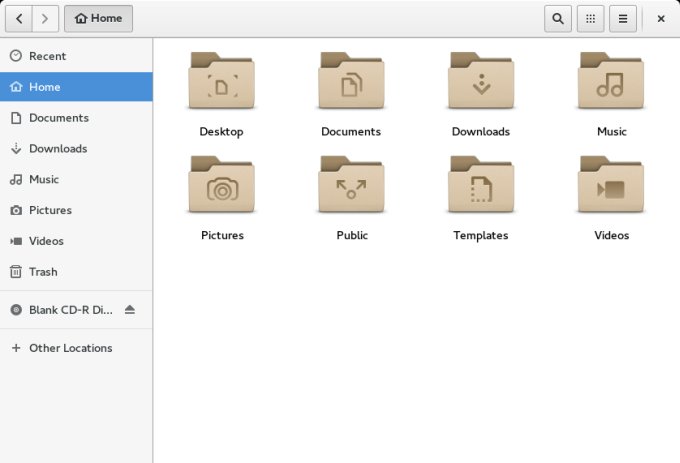Eject the Blank CD-R disc

pyautogui.click(x=129, y=310)
